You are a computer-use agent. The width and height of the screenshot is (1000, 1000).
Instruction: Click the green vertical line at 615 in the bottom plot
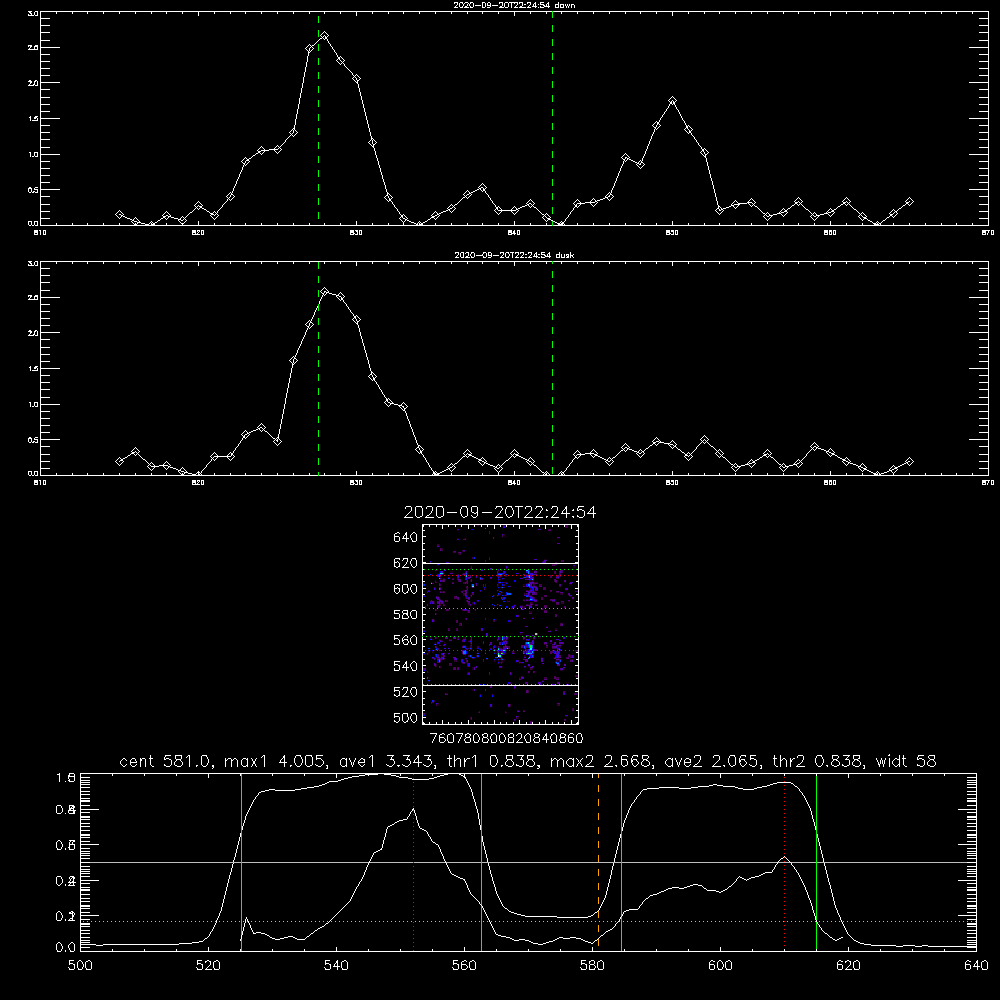coord(816,862)
